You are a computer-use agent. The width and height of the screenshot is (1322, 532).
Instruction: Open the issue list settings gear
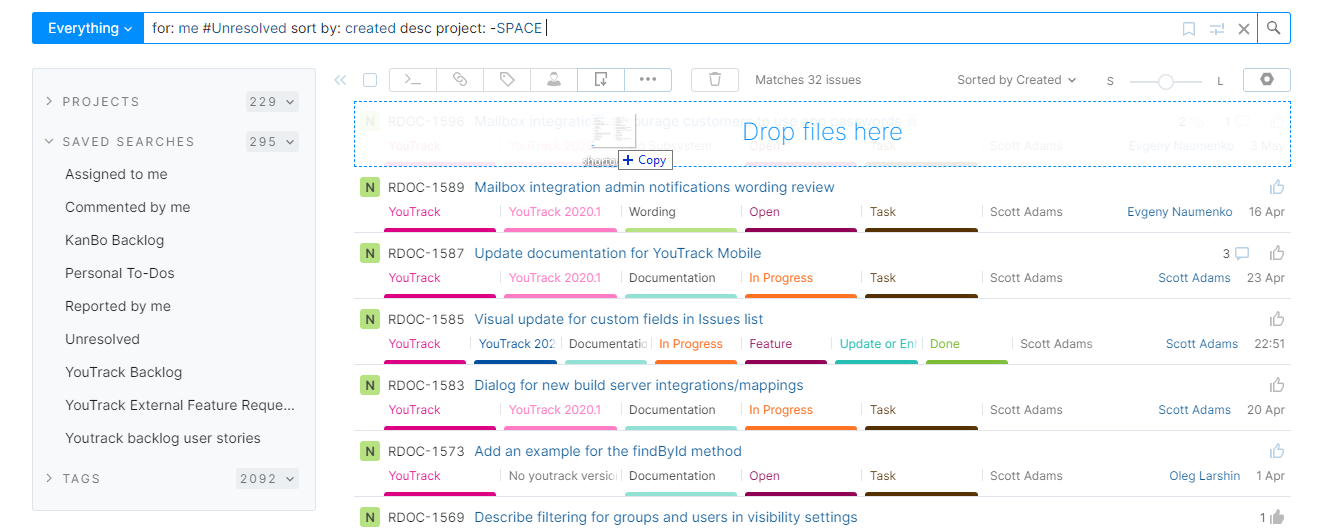click(1266, 80)
